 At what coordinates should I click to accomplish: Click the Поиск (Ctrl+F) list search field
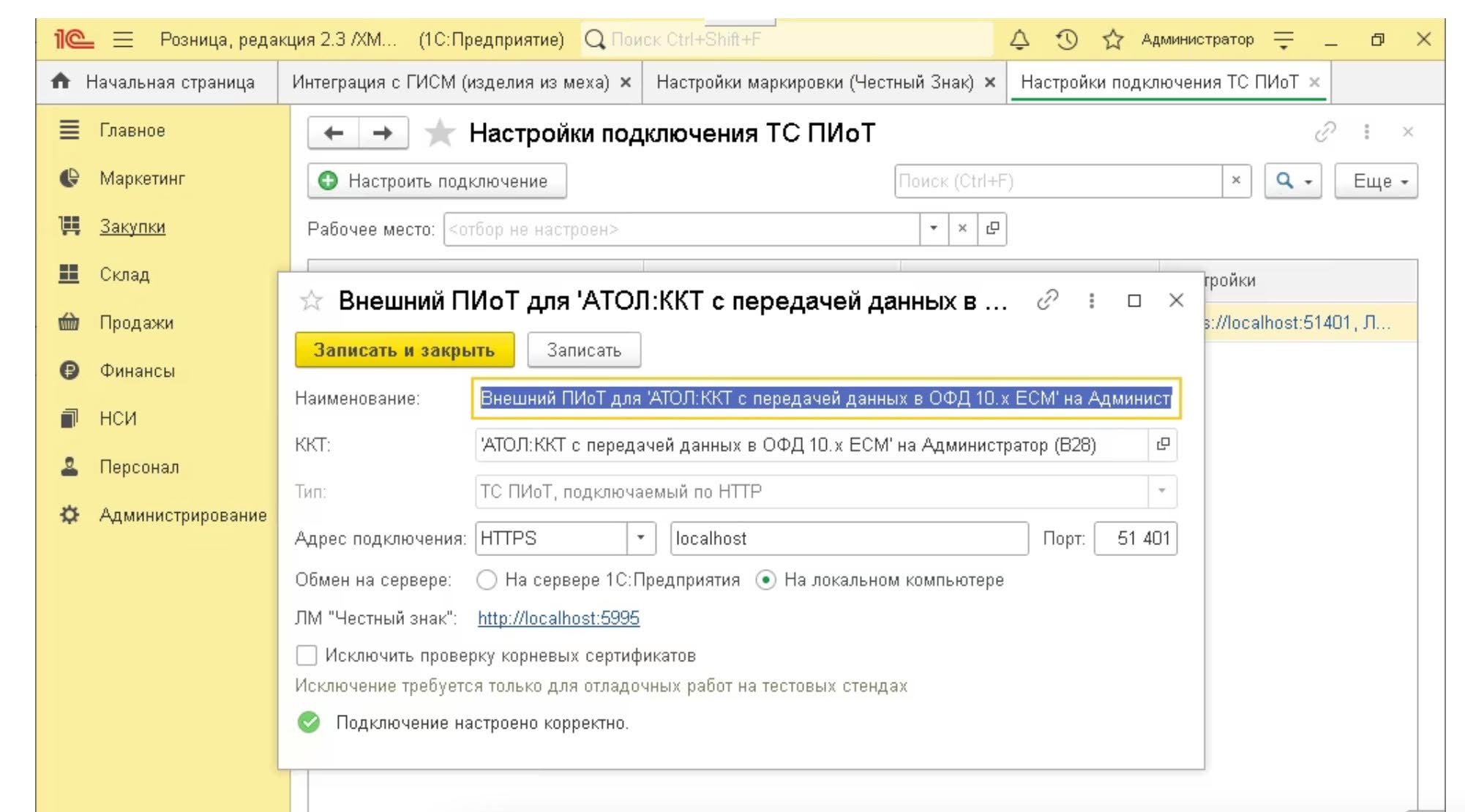point(1058,181)
